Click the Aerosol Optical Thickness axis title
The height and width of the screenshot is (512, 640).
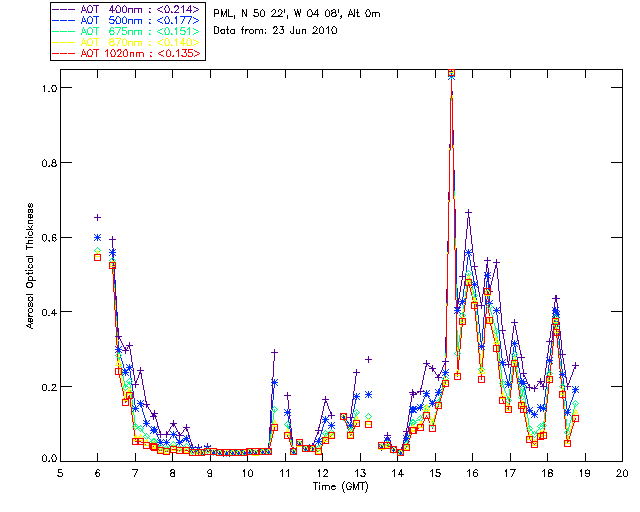[30, 266]
